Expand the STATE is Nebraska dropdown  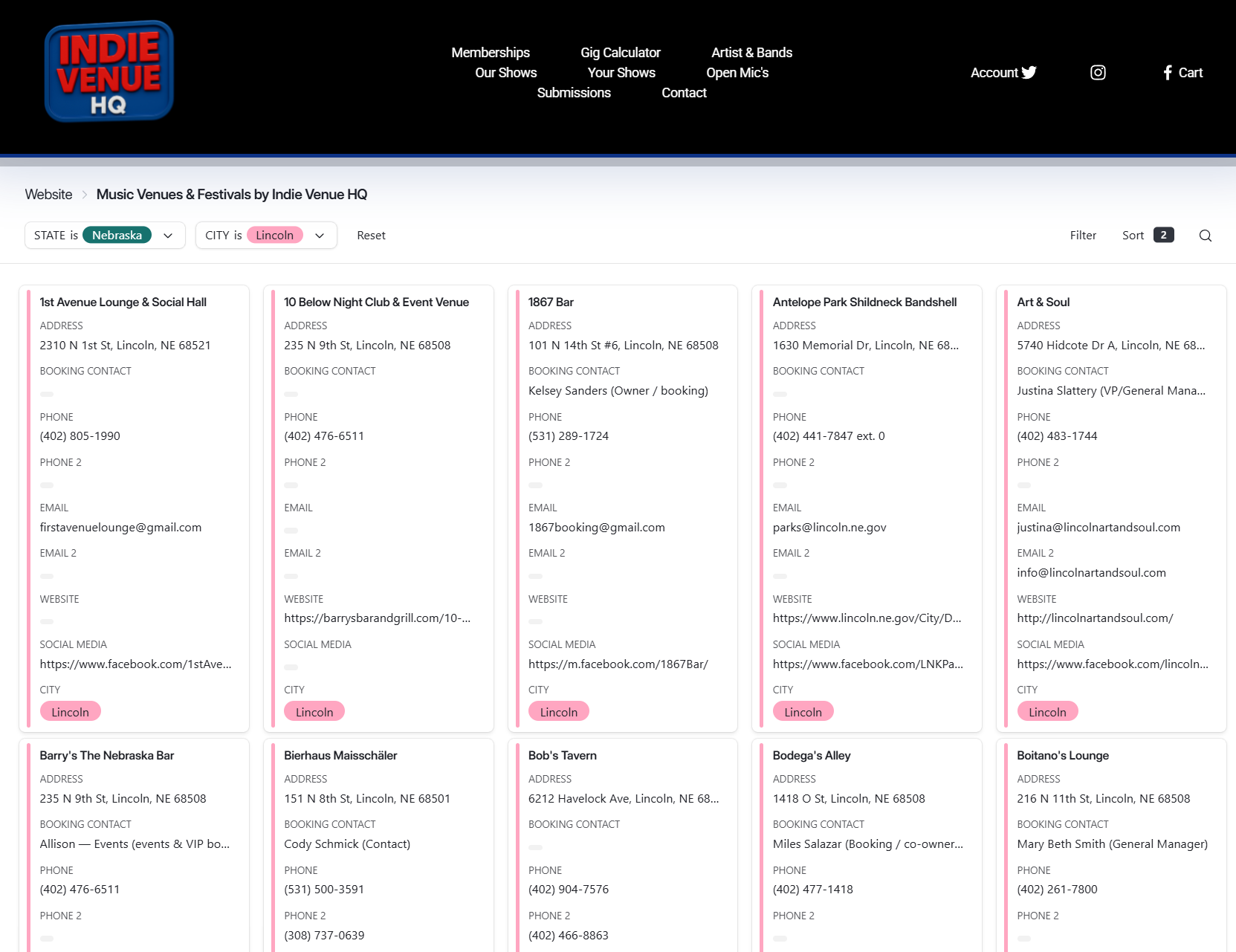coord(105,236)
